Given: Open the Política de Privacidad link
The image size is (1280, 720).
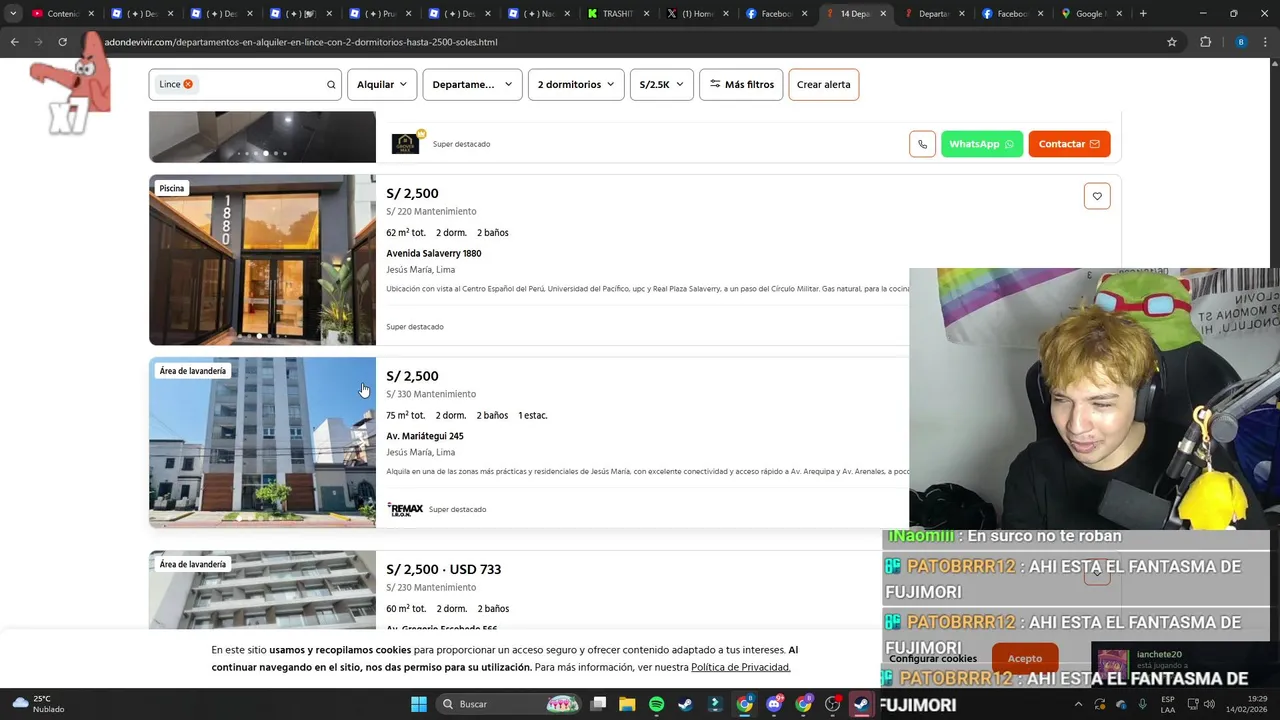Looking at the screenshot, I should click(740, 667).
